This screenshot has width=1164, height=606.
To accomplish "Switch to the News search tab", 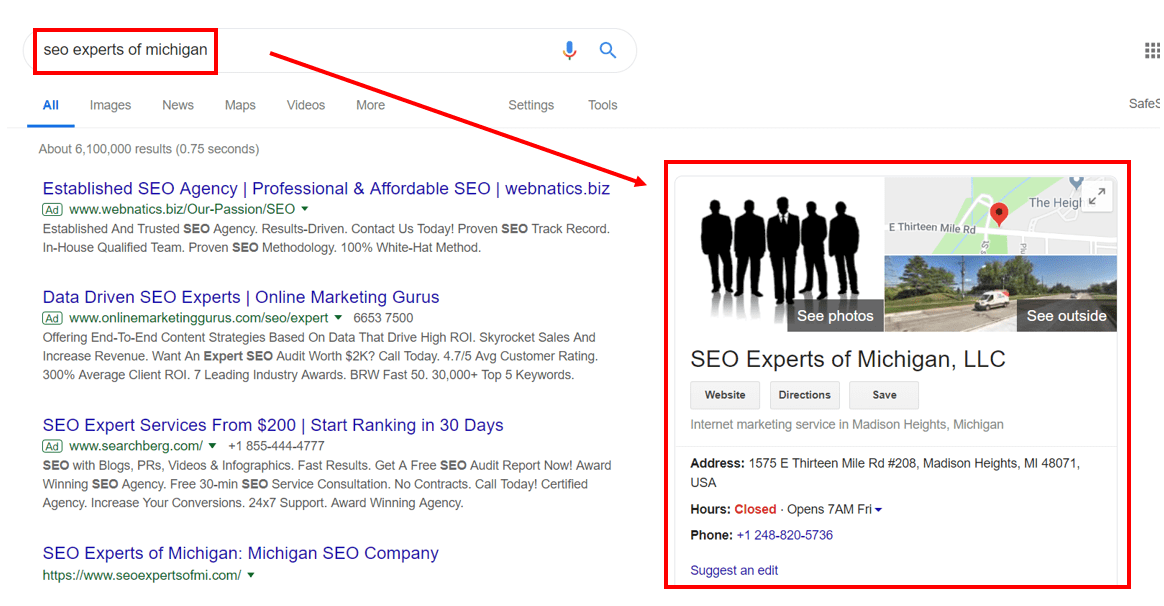I will 178,105.
